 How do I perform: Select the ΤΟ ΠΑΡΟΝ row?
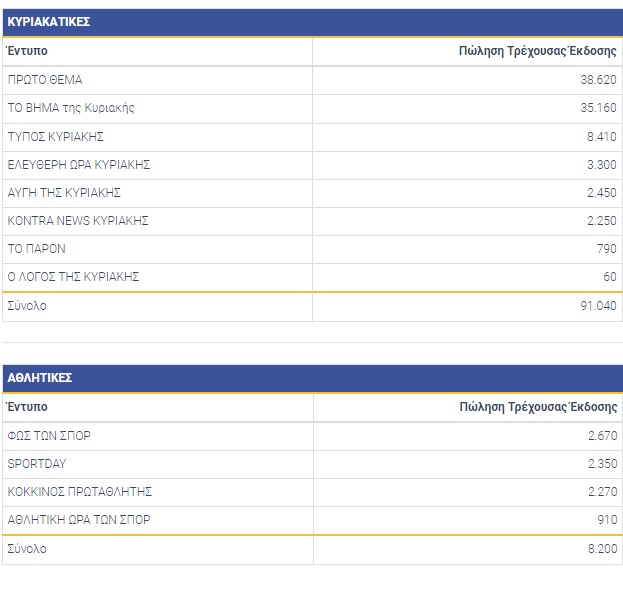pyautogui.click(x=37, y=248)
